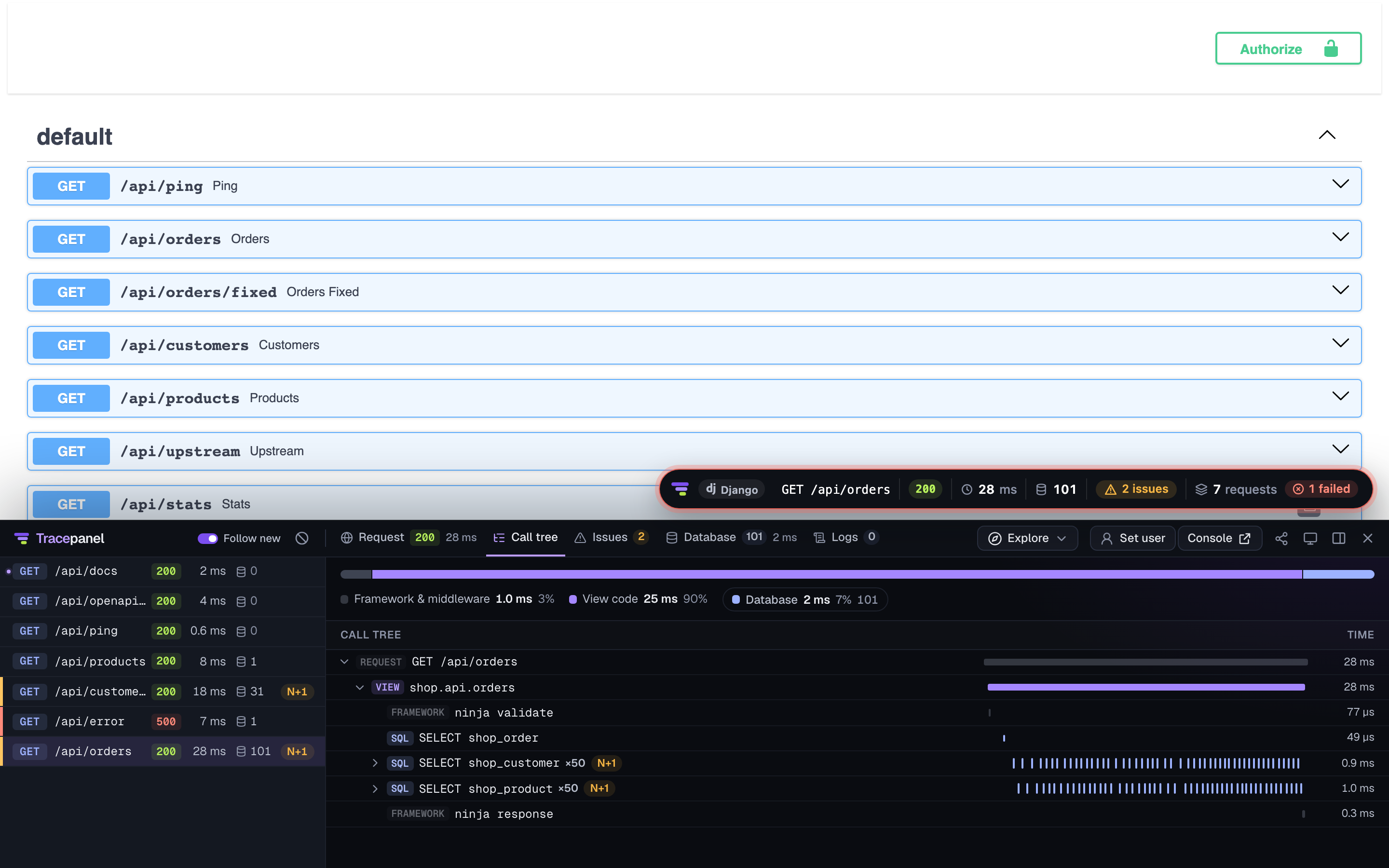
Task: Click the Set user button
Action: pos(1132,538)
